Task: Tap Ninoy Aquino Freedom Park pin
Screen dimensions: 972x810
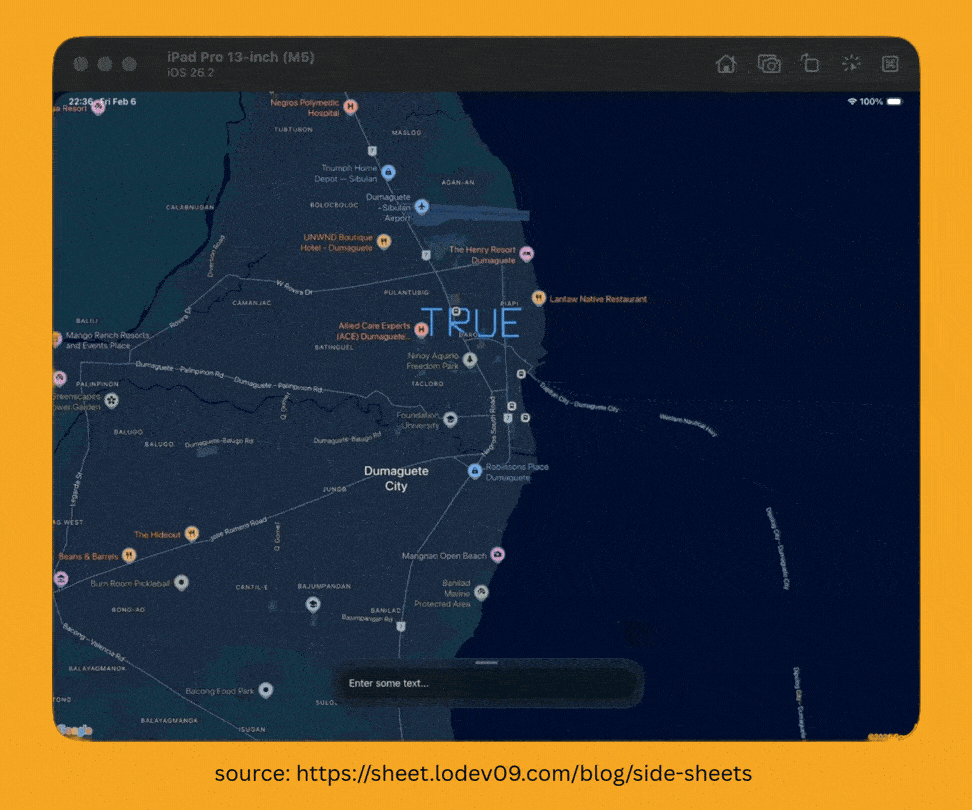Action: pyautogui.click(x=470, y=360)
